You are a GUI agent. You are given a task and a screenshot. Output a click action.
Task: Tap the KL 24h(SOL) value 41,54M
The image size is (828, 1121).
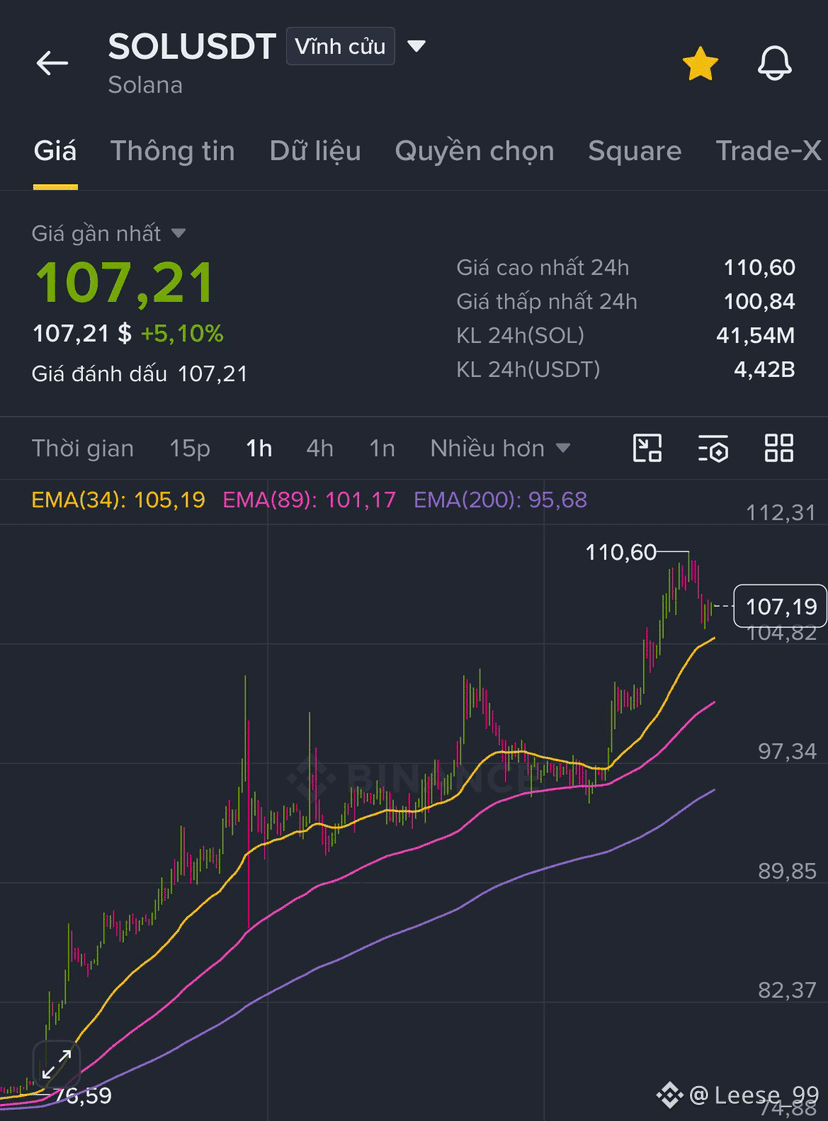755,335
